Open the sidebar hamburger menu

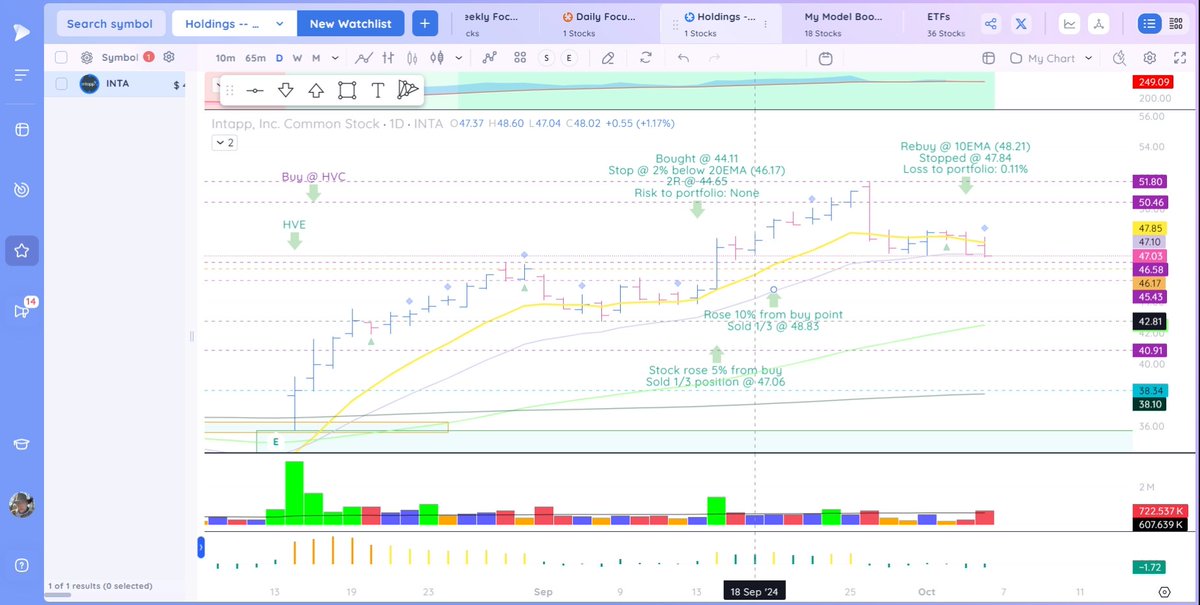click(22, 75)
